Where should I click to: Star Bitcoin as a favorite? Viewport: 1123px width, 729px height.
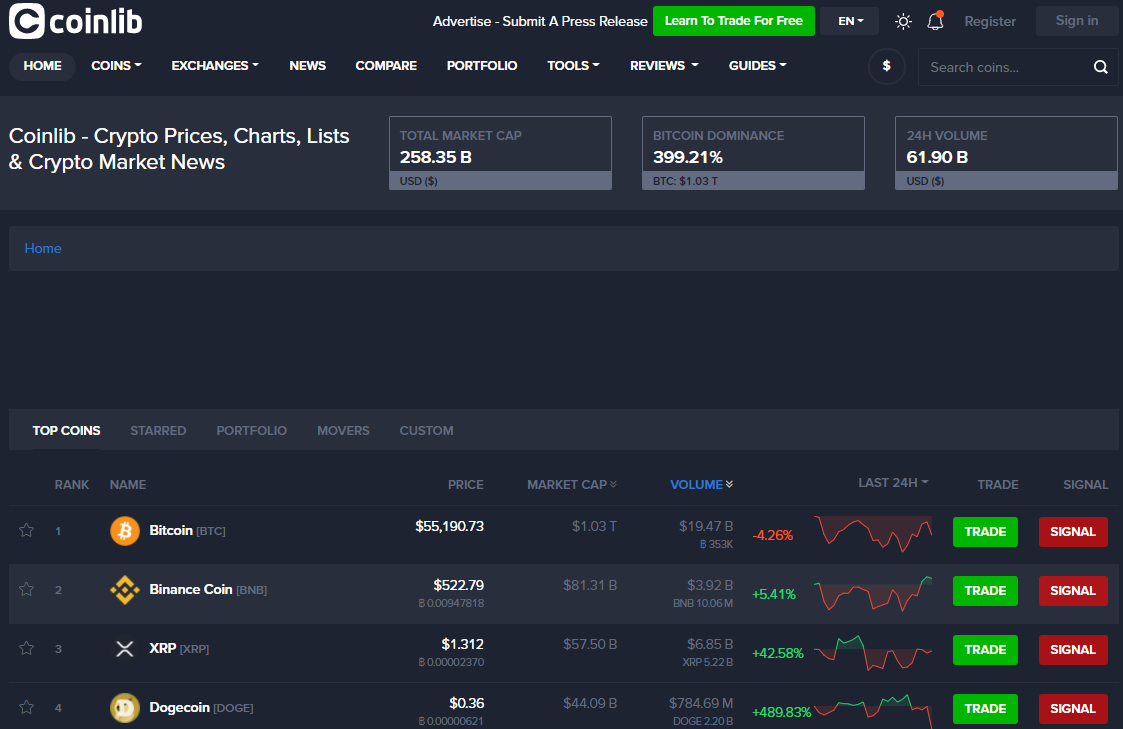tap(26, 531)
